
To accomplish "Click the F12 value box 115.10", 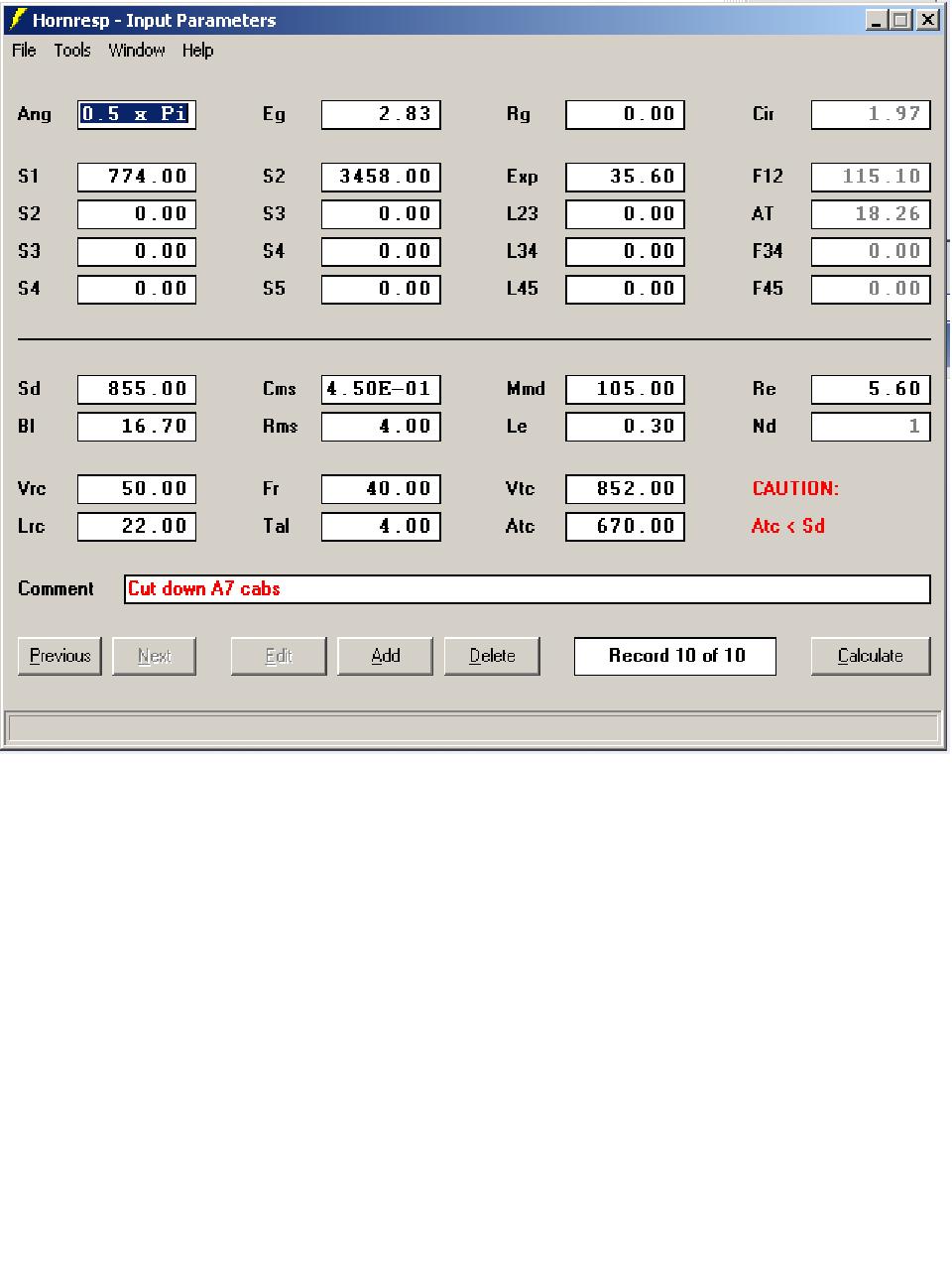I will (x=871, y=177).
